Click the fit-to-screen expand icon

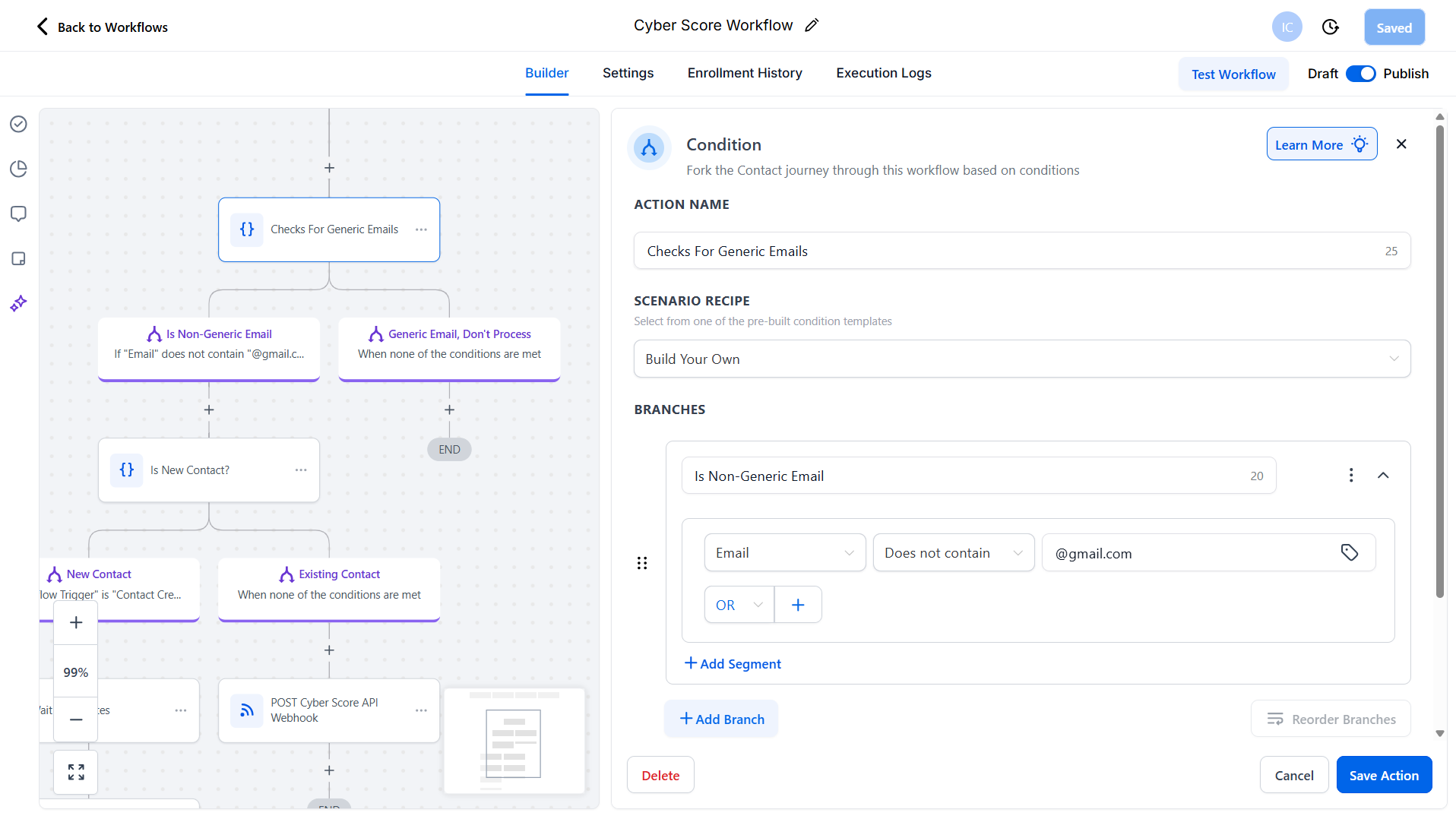click(x=76, y=773)
